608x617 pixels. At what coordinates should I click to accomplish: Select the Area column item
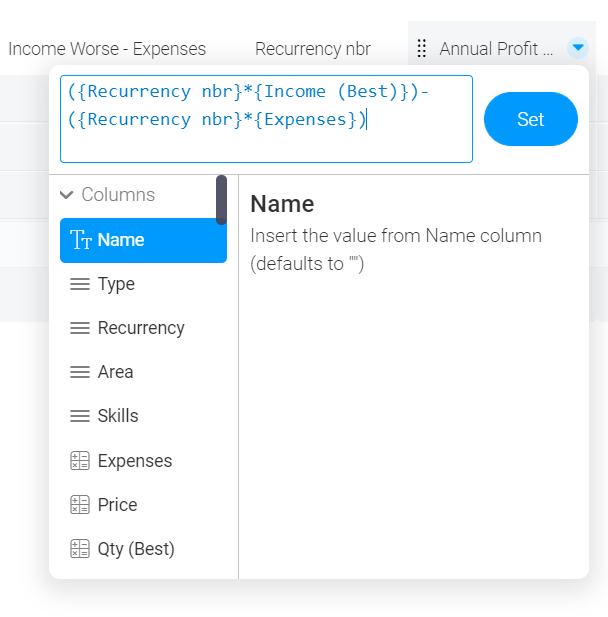(x=143, y=372)
